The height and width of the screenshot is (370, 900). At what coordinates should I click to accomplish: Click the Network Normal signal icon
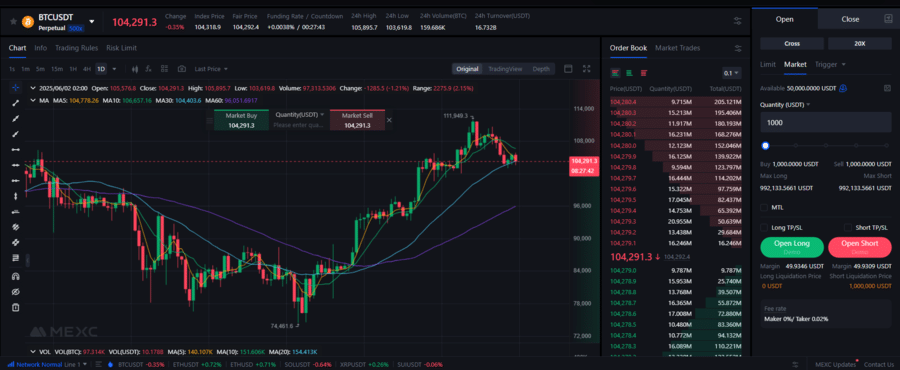click(x=10, y=364)
